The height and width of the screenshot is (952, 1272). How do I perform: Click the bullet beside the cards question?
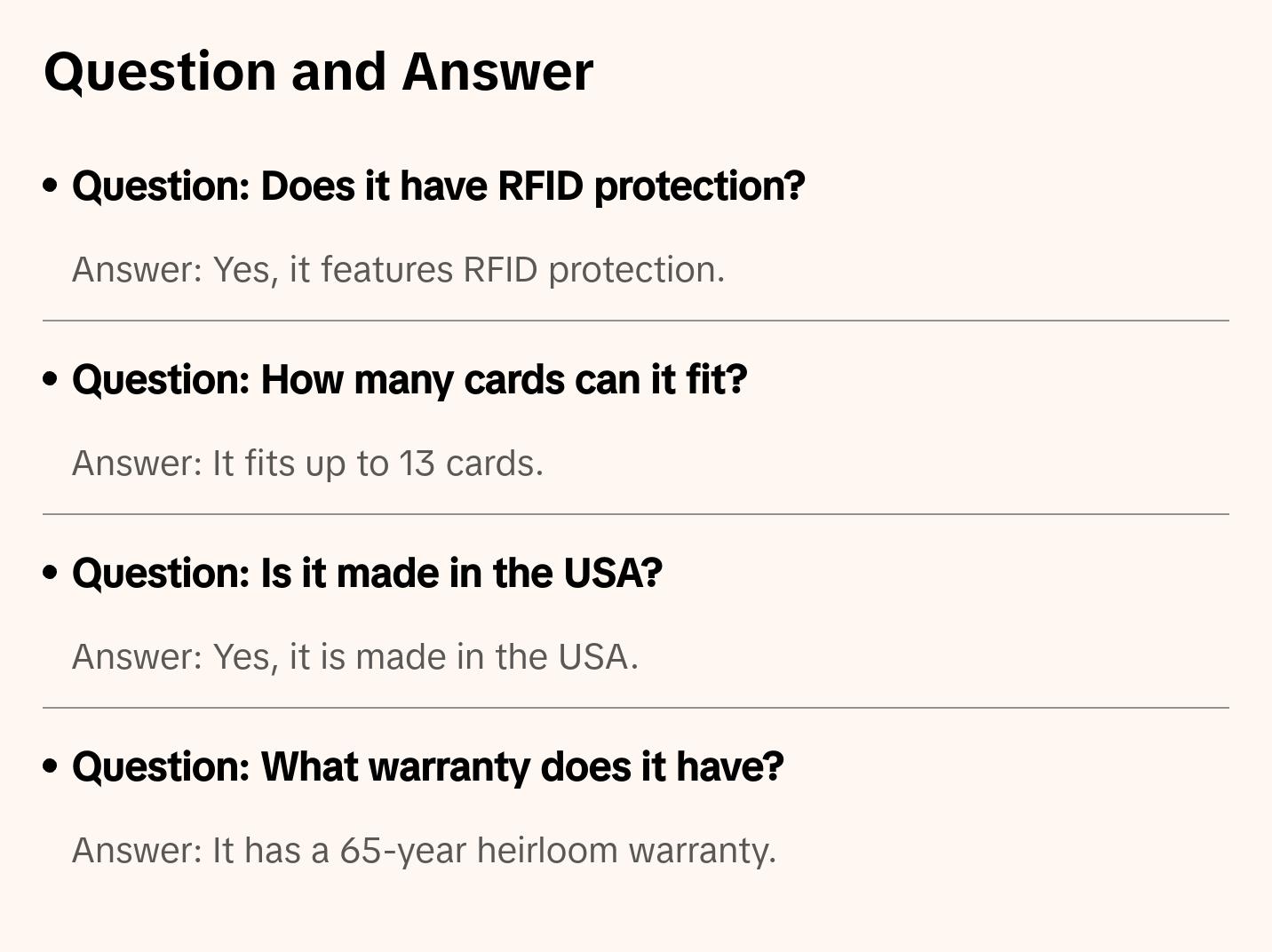[x=51, y=379]
